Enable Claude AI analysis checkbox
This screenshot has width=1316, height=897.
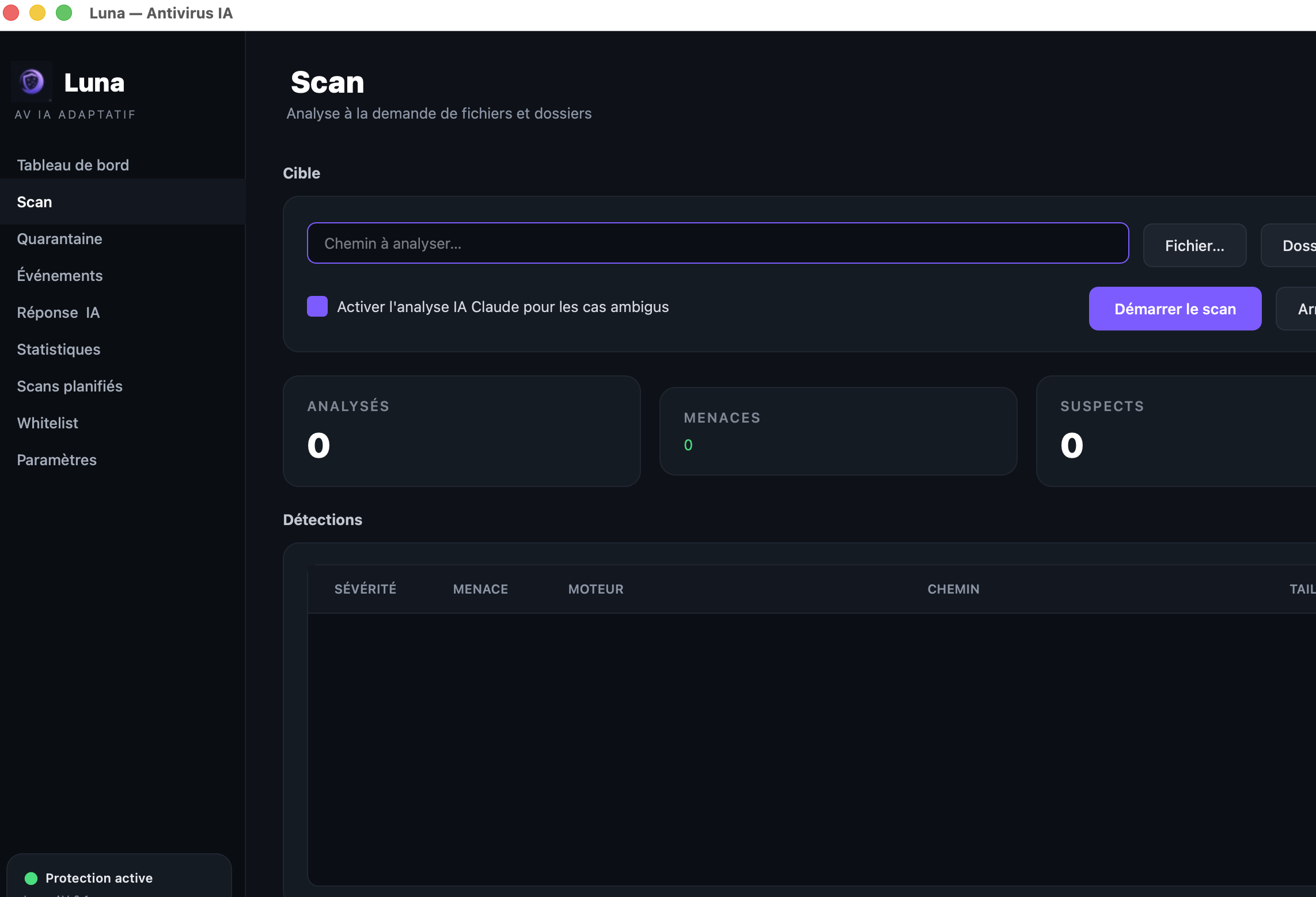pyautogui.click(x=317, y=307)
